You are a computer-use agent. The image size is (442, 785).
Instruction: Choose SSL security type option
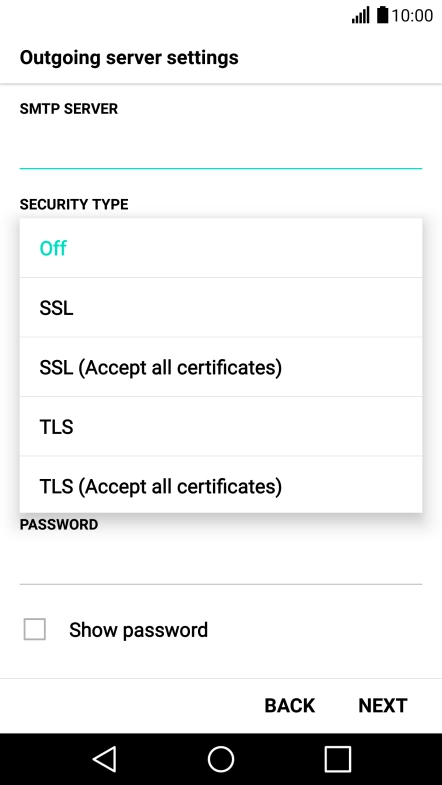click(221, 307)
